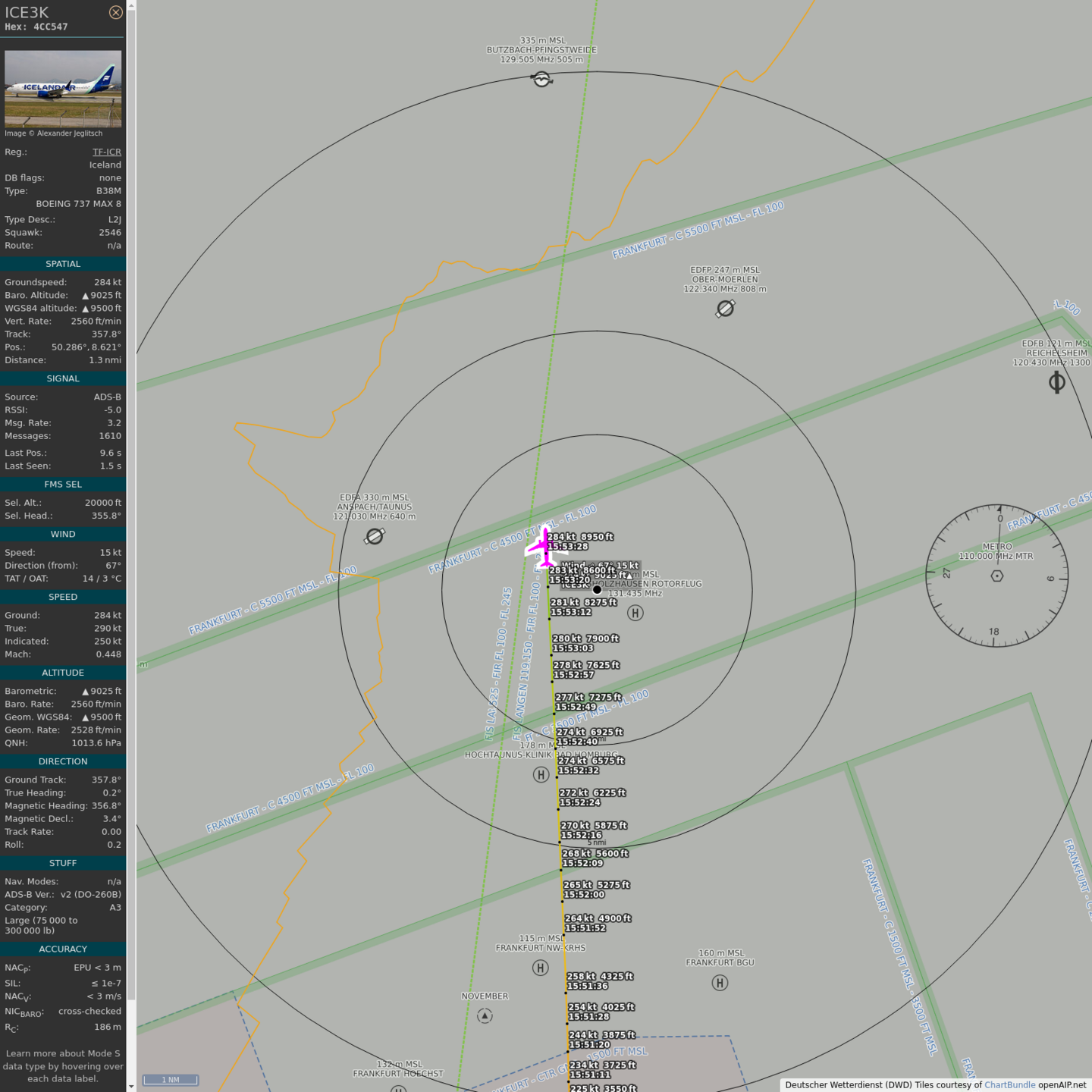The height and width of the screenshot is (1092, 1092).
Task: Click the Ober-Moerlen EDFP airfield symbol
Action: click(x=725, y=309)
